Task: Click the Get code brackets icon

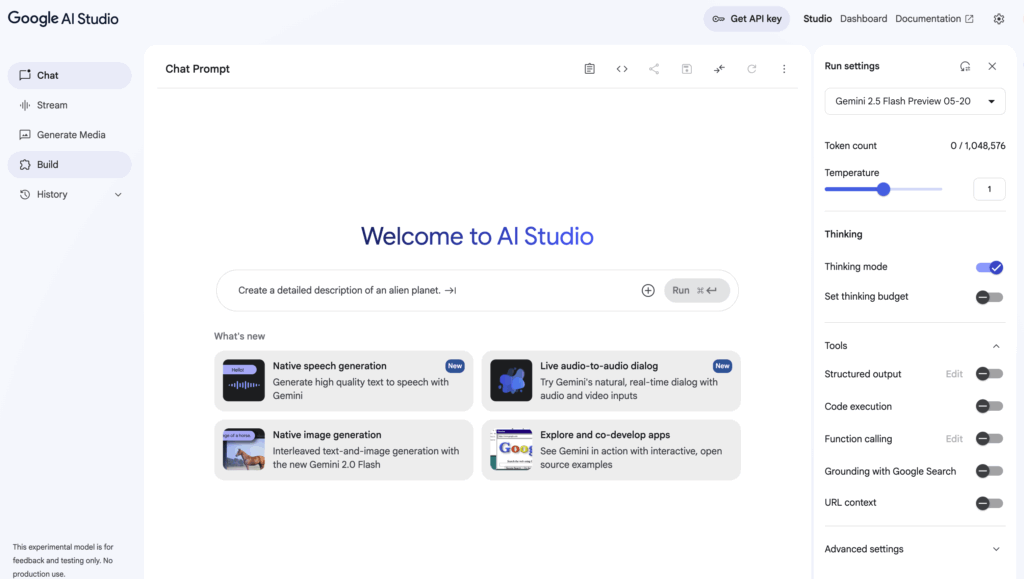Action: tap(622, 69)
